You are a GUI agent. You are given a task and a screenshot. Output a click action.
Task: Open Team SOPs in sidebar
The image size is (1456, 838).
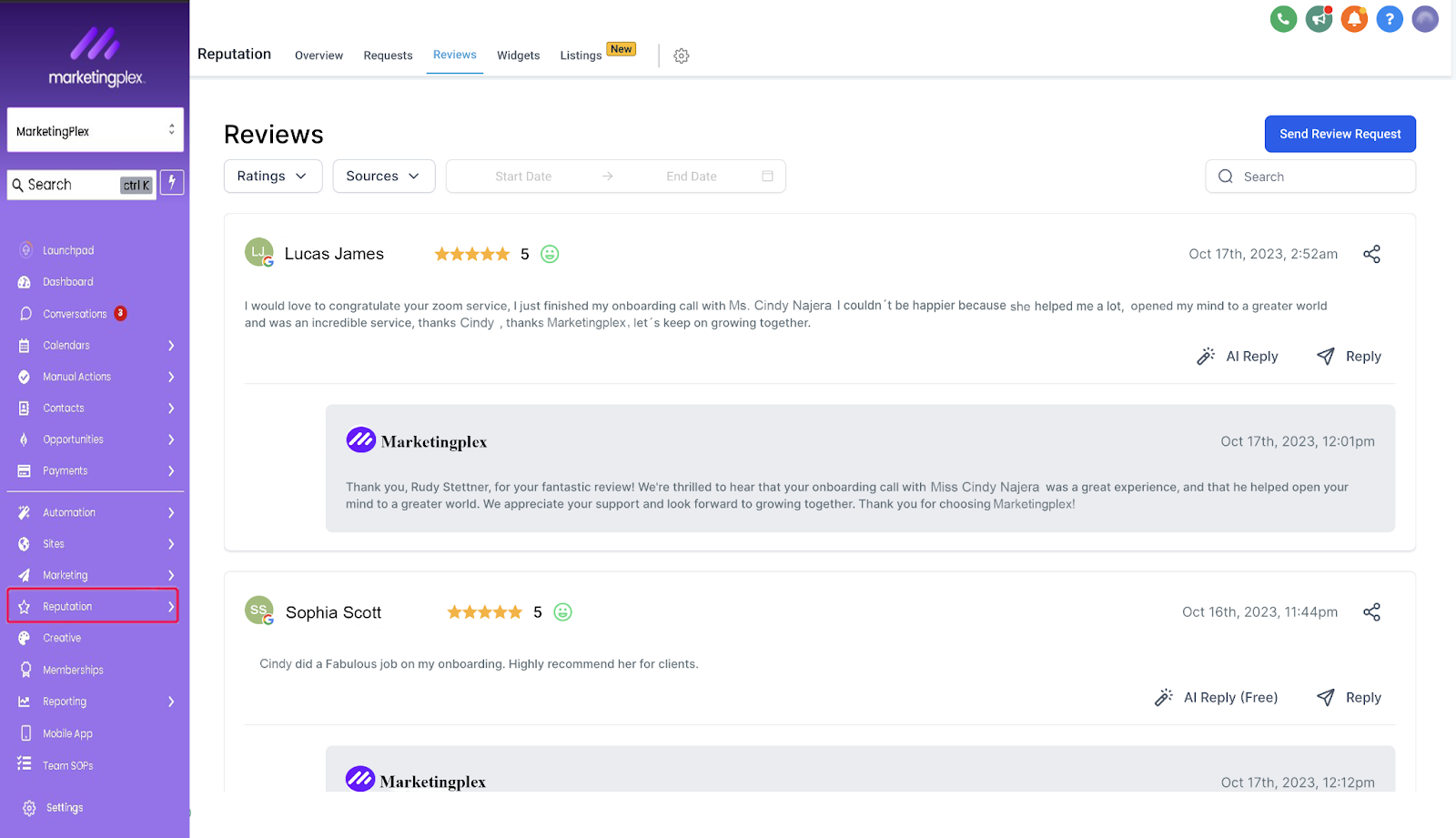click(67, 765)
